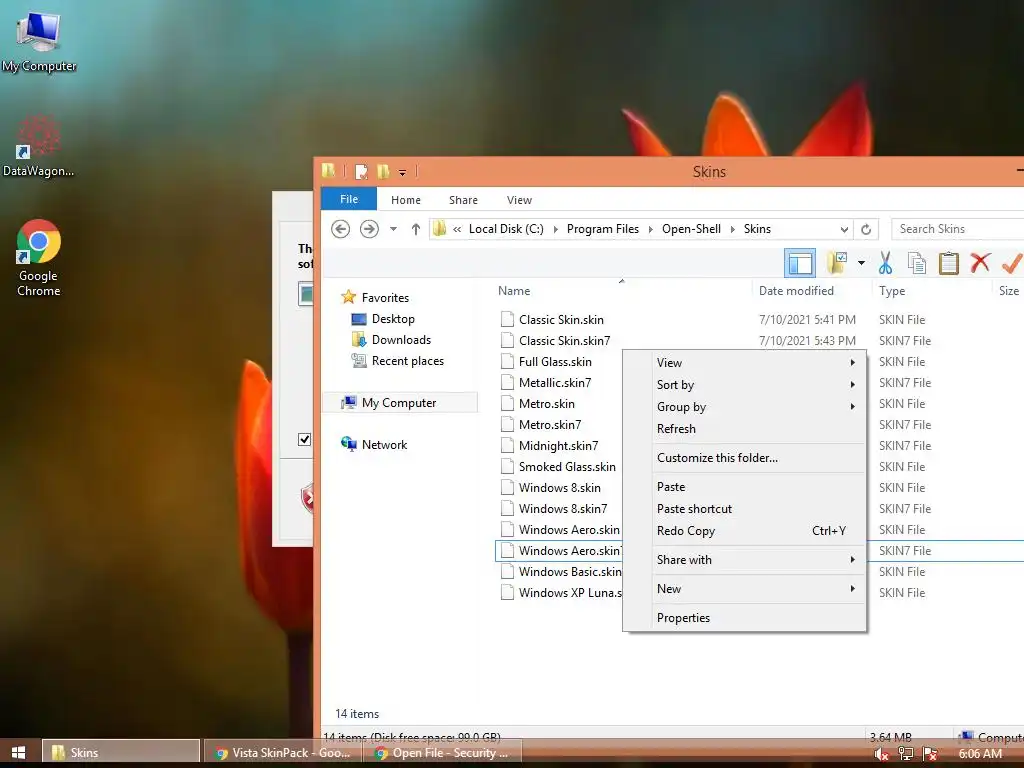Viewport: 1024px width, 768px height.
Task: Click the red X Delete toolbar icon
Action: coord(980,263)
